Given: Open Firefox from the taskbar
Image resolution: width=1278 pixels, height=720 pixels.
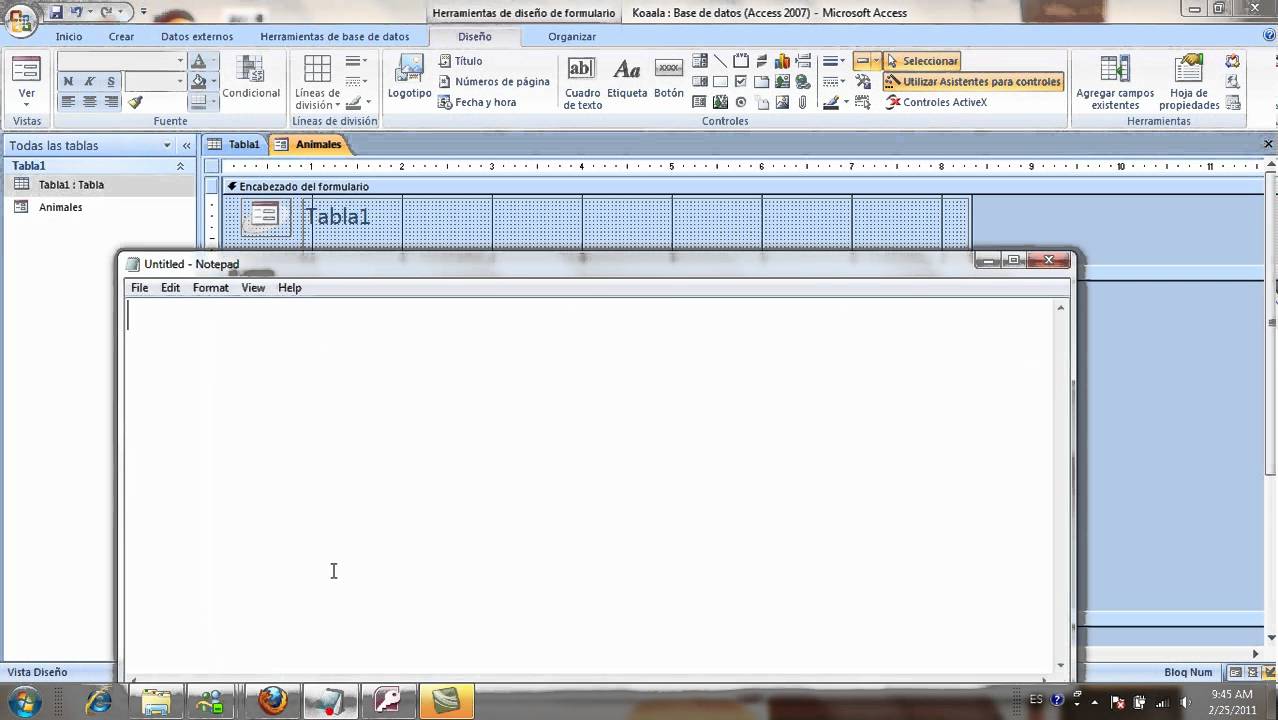Looking at the screenshot, I should coord(272,700).
